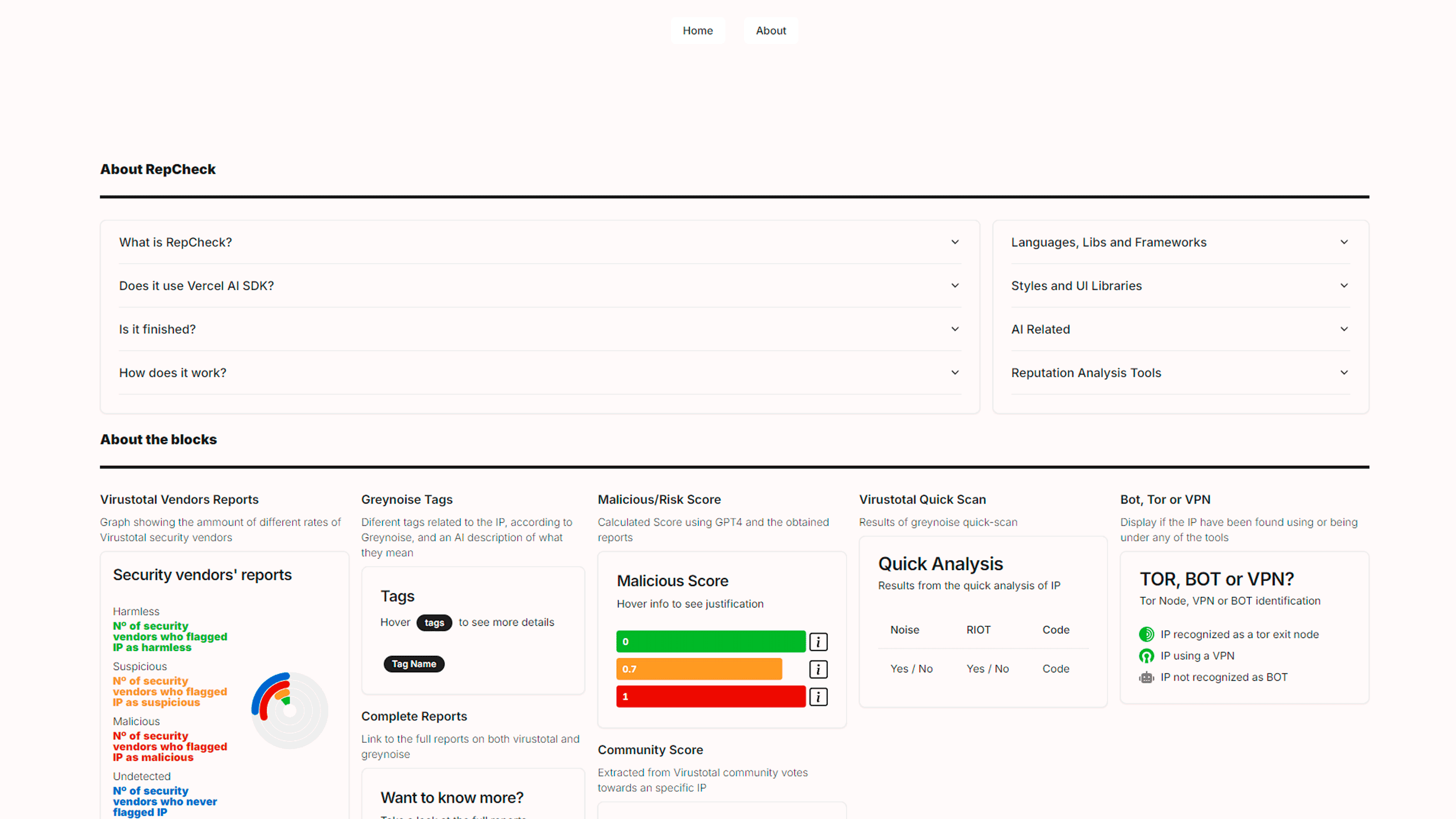Click the 'RIOT' column header
1456x819 pixels.
point(978,629)
